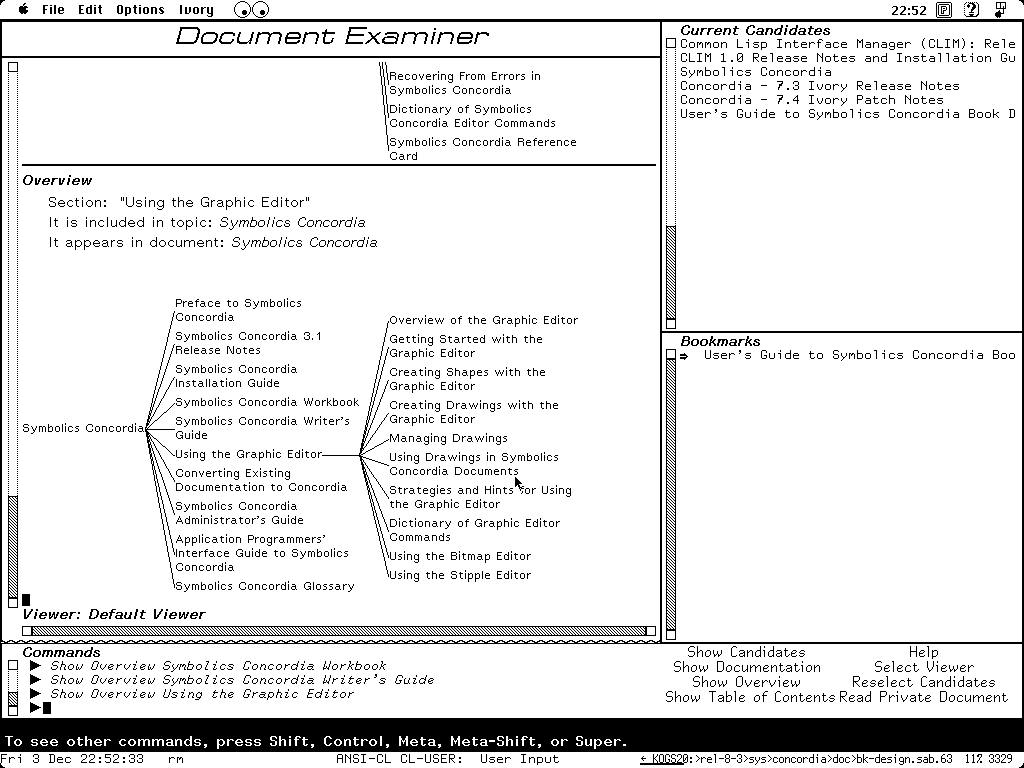Click the italic Symbolics Concordia topic link
This screenshot has height=768, width=1024.
click(x=292, y=223)
